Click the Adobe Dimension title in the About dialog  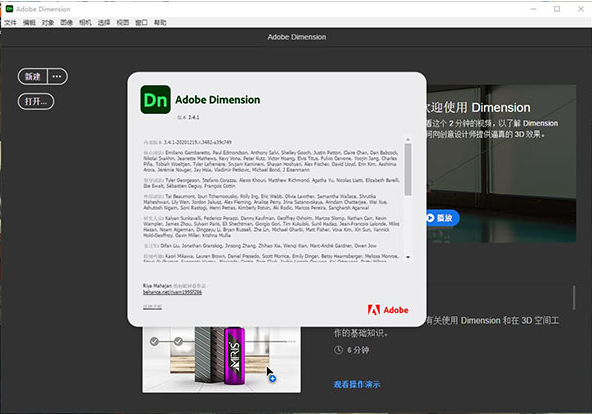click(x=218, y=100)
